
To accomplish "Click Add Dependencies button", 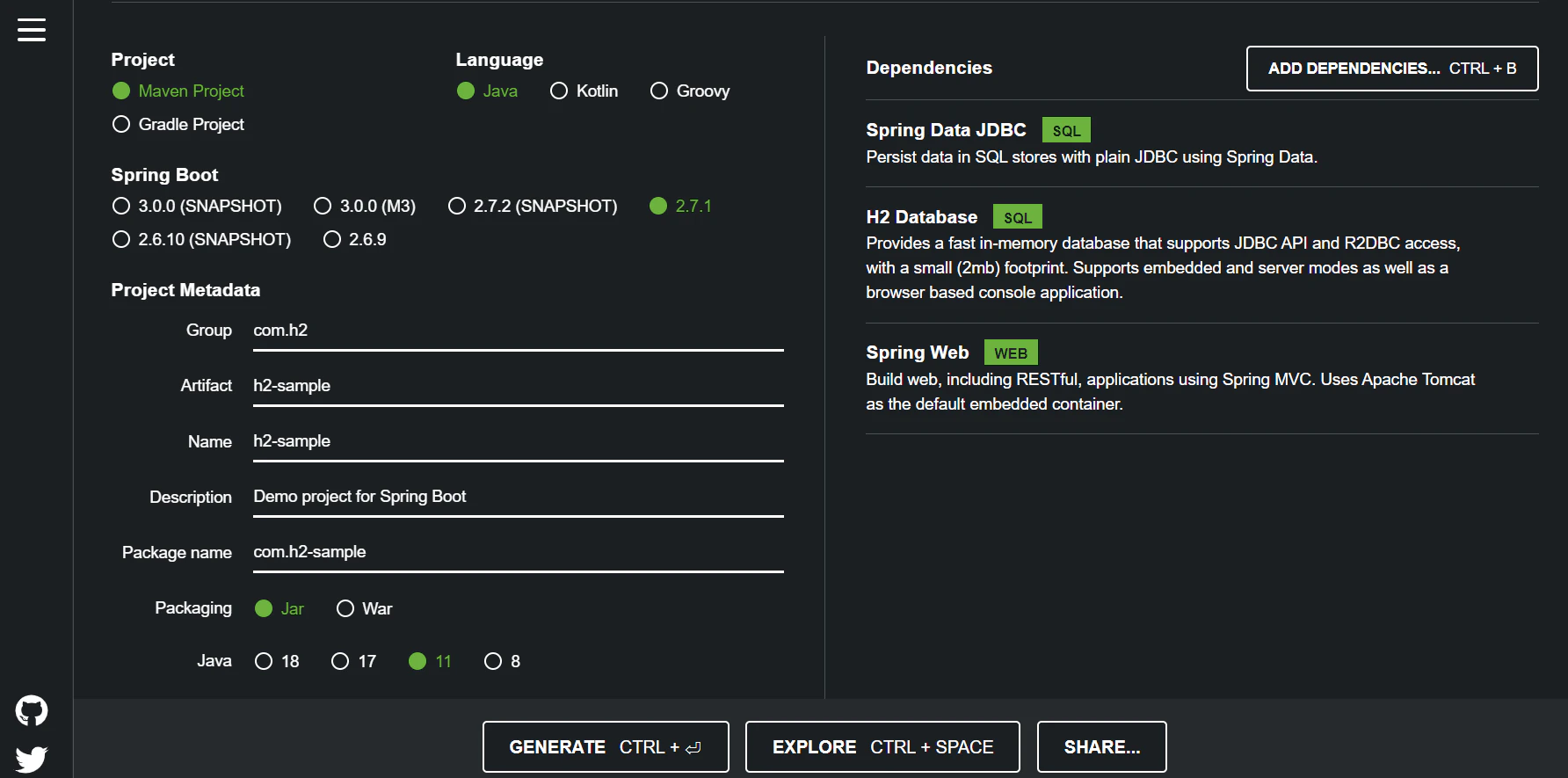I will (1392, 69).
